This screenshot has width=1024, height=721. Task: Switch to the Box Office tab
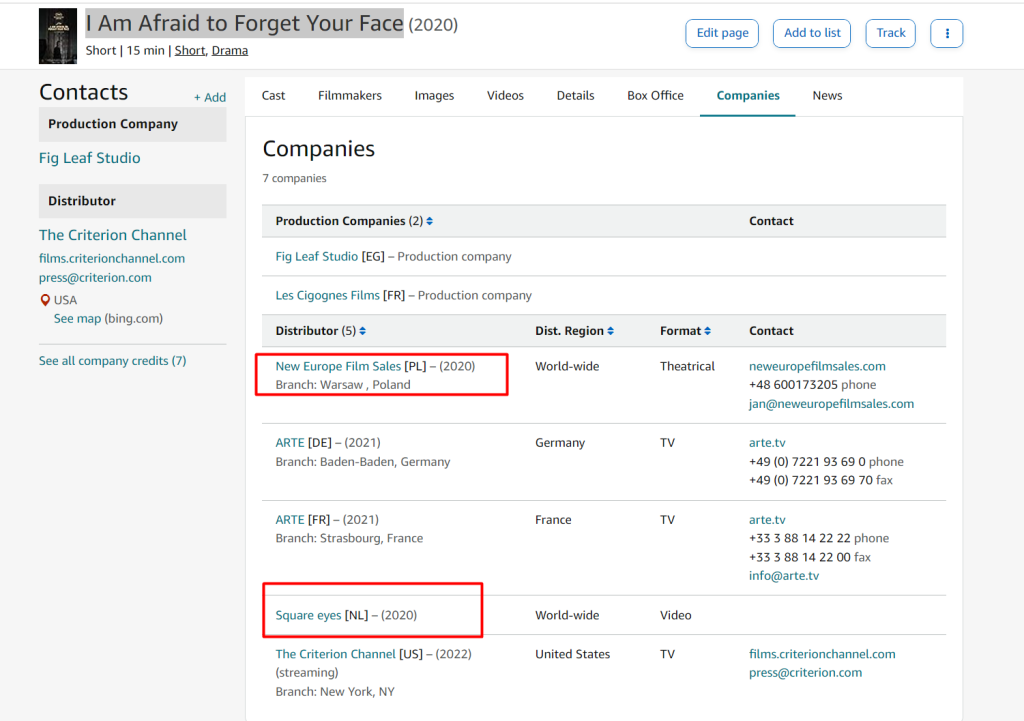655,96
